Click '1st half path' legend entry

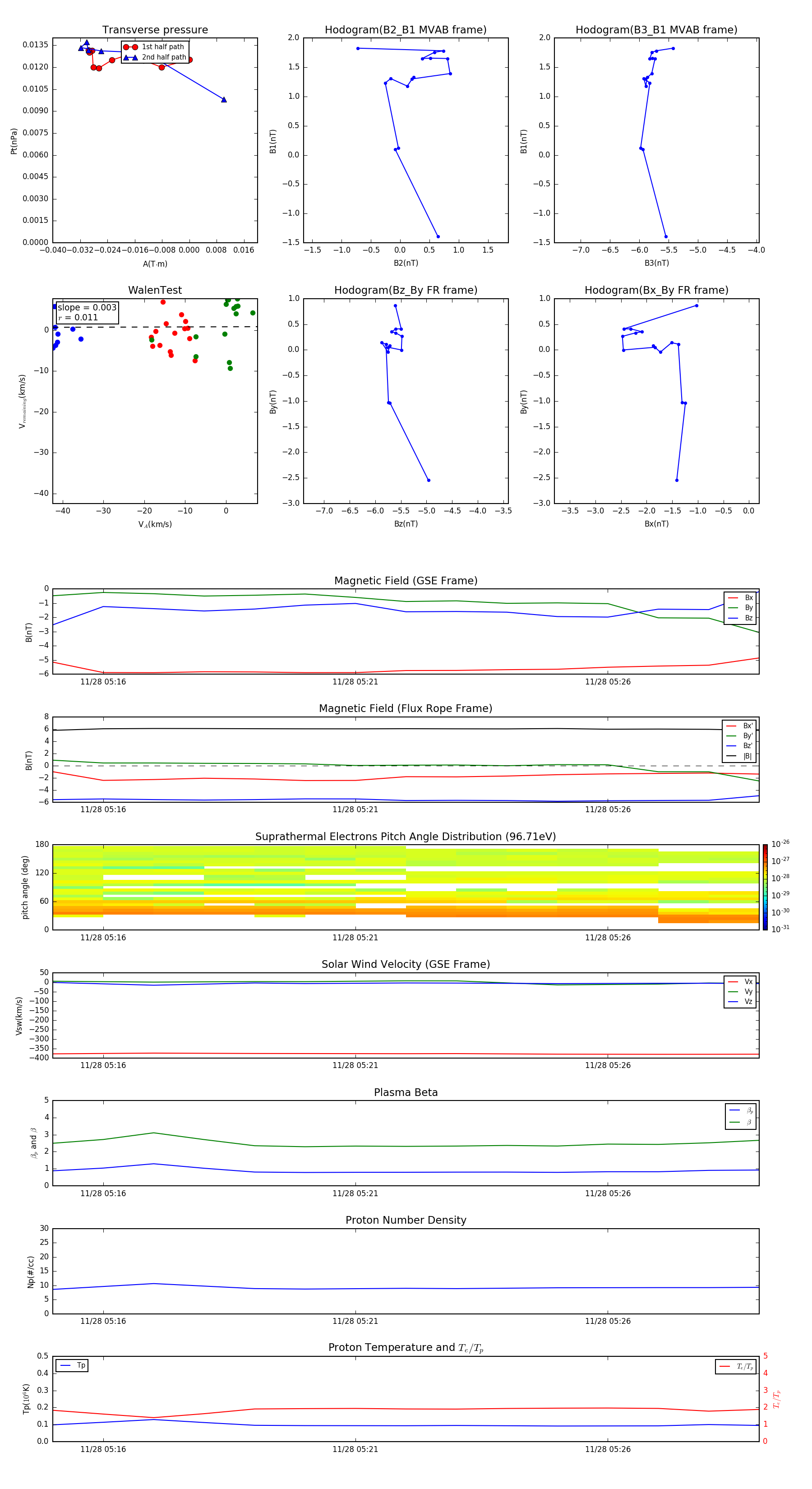pyautogui.click(x=155, y=47)
